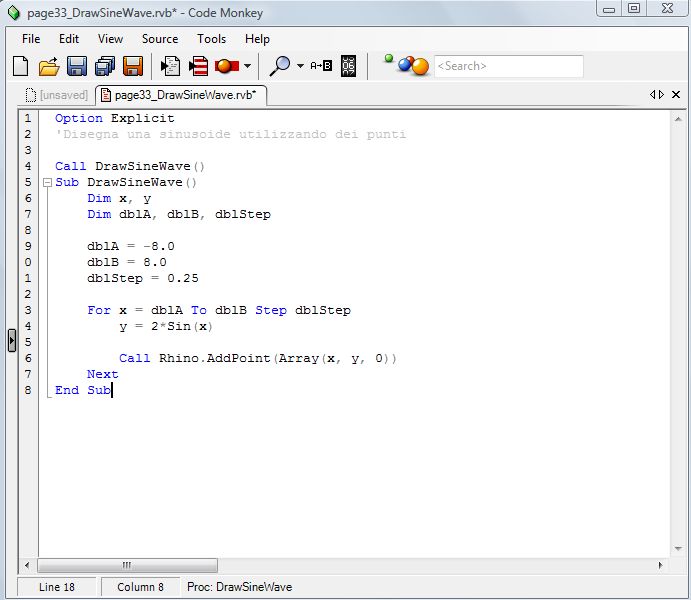Screen dimensions: 691x600
Task: Expand the left side panel handle
Action: pyautogui.click(x=12, y=341)
